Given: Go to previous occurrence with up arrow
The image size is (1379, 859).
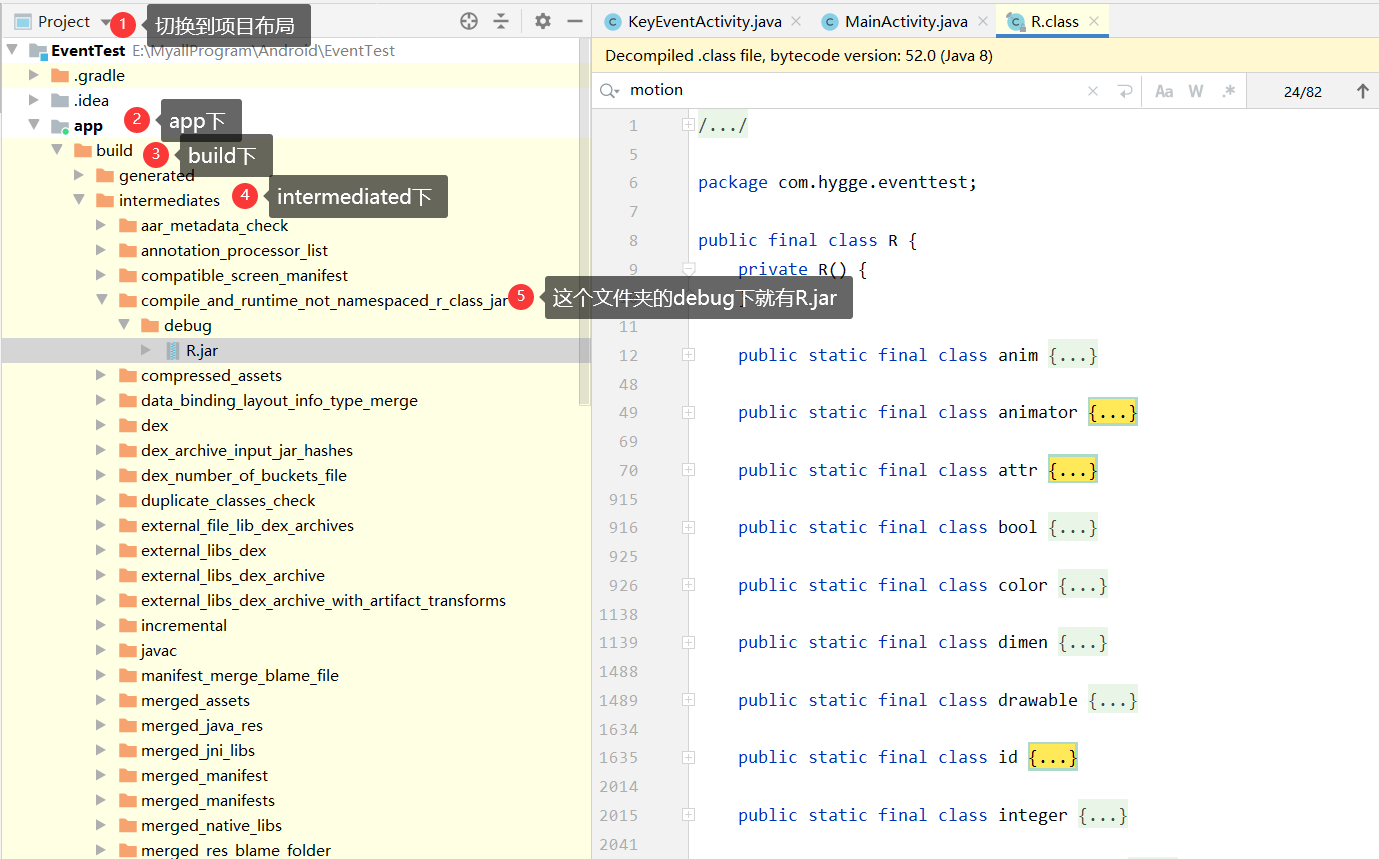Looking at the screenshot, I should (x=1362, y=91).
